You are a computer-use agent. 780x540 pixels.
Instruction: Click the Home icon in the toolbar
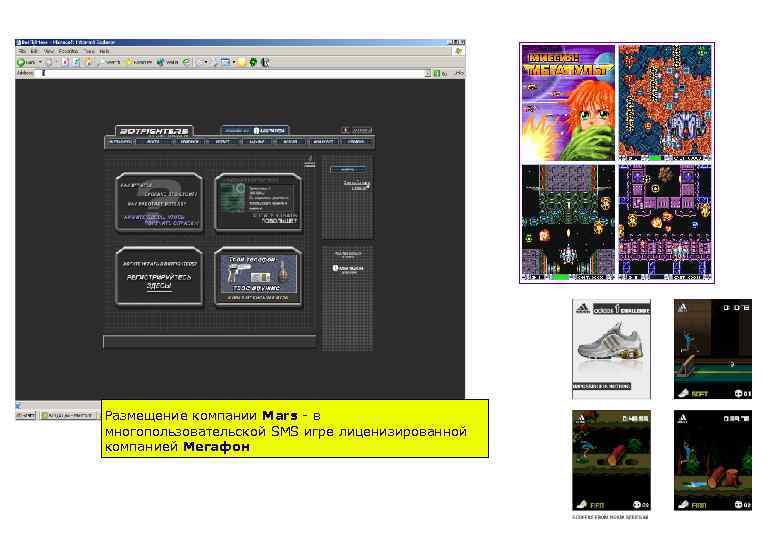point(89,62)
